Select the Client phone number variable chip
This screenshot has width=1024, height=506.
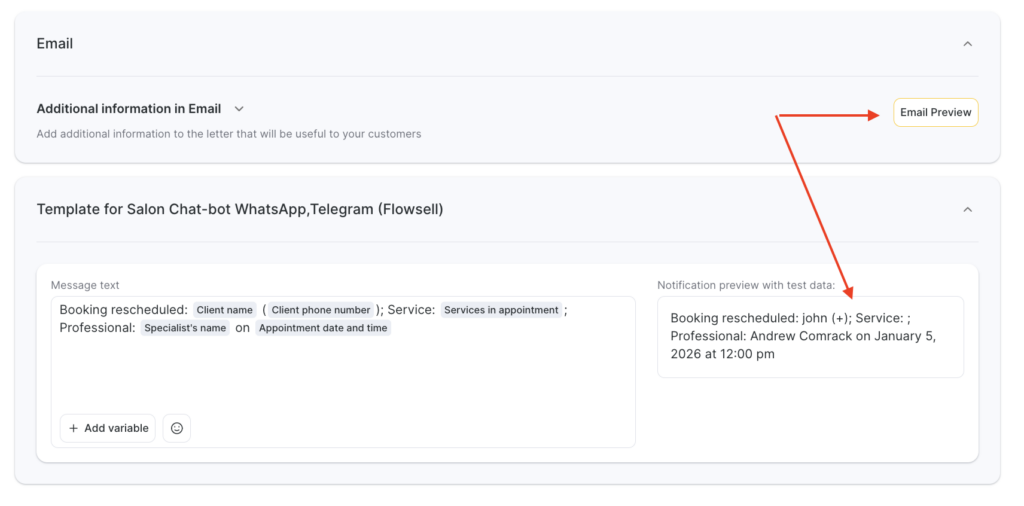321,310
